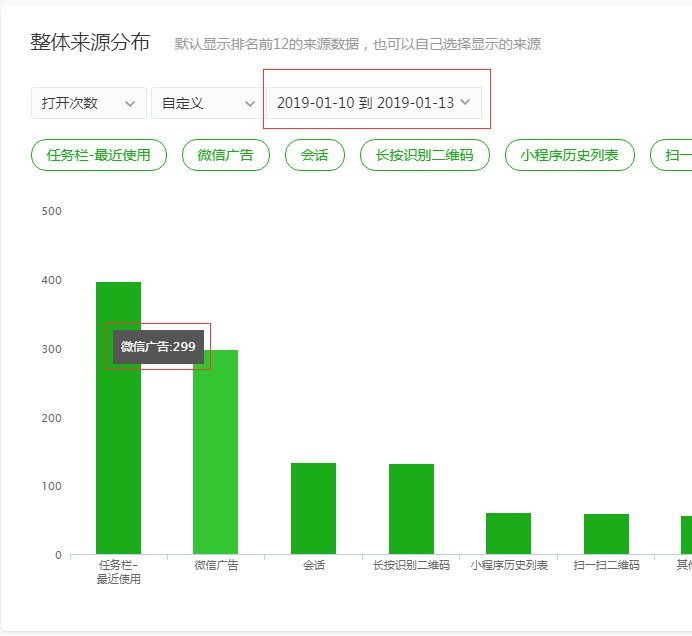This screenshot has width=692, height=636.
Task: Toggle the 微信广告 source tag
Action: 226,155
